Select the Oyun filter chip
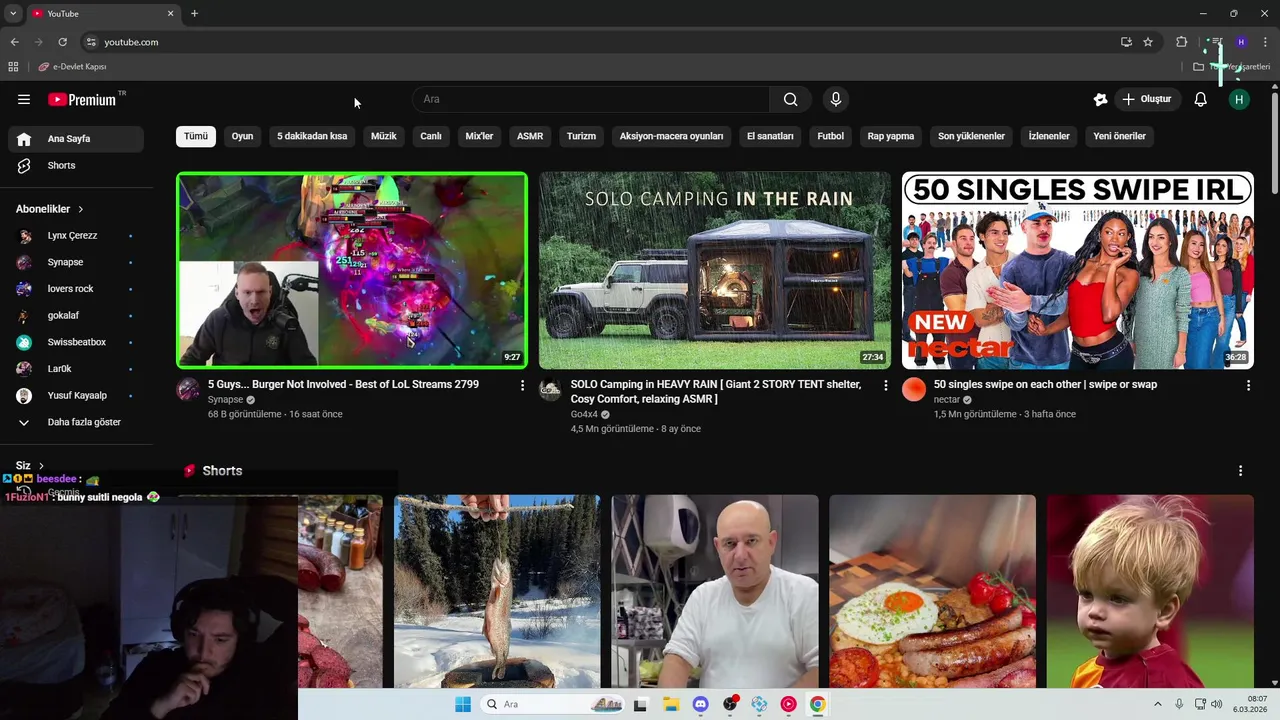Screen dimensions: 1280x720 tap(243, 136)
